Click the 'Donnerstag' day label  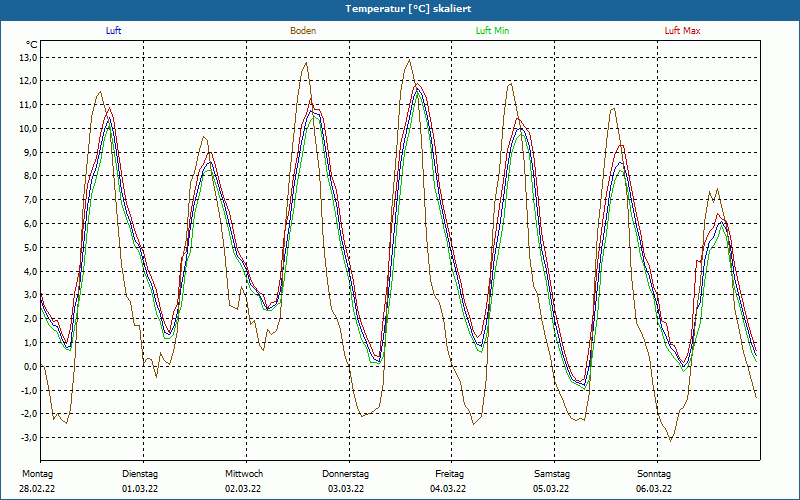click(x=345, y=474)
